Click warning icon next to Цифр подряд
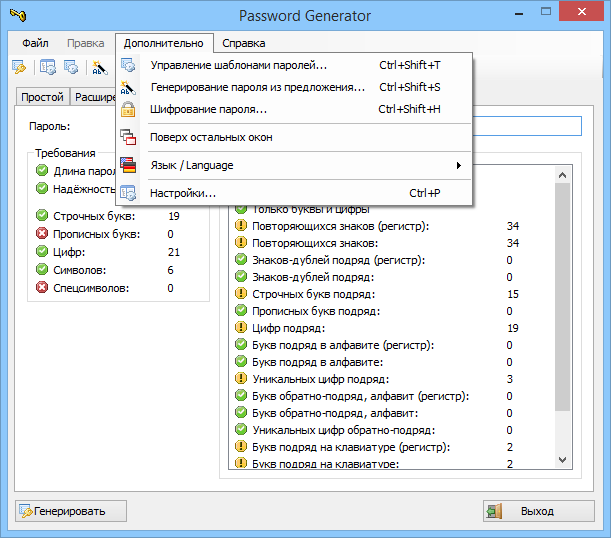The image size is (611, 538). click(241, 327)
